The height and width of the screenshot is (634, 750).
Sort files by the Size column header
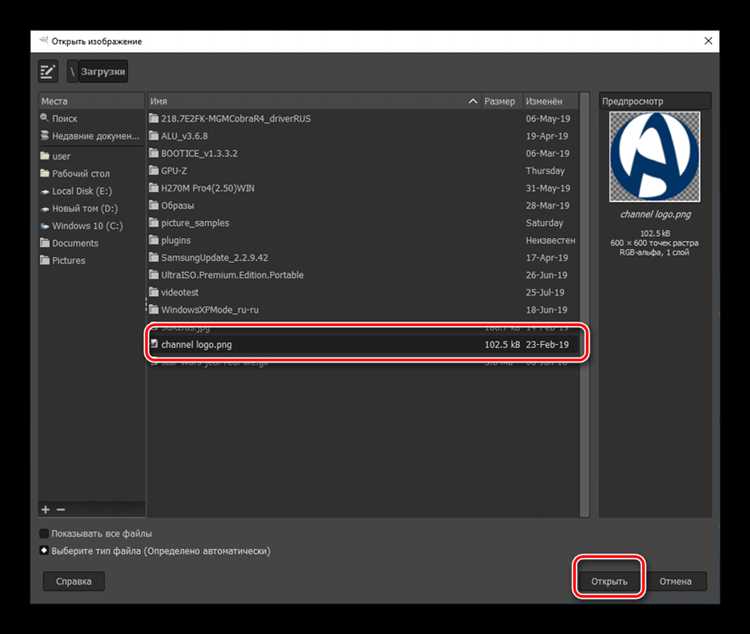[499, 101]
